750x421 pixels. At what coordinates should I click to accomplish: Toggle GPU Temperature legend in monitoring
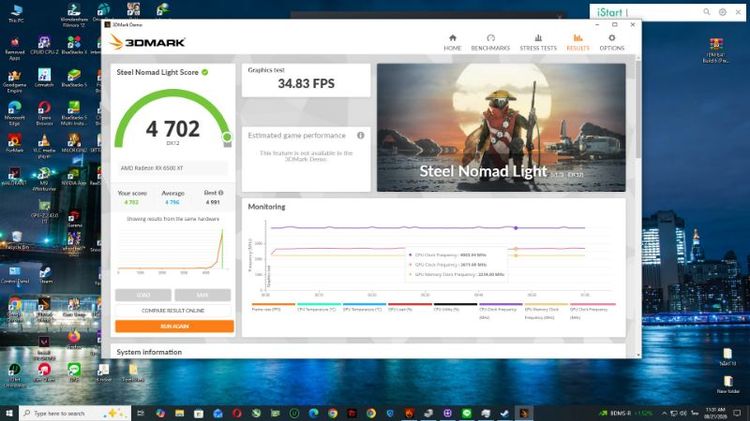[364, 307]
